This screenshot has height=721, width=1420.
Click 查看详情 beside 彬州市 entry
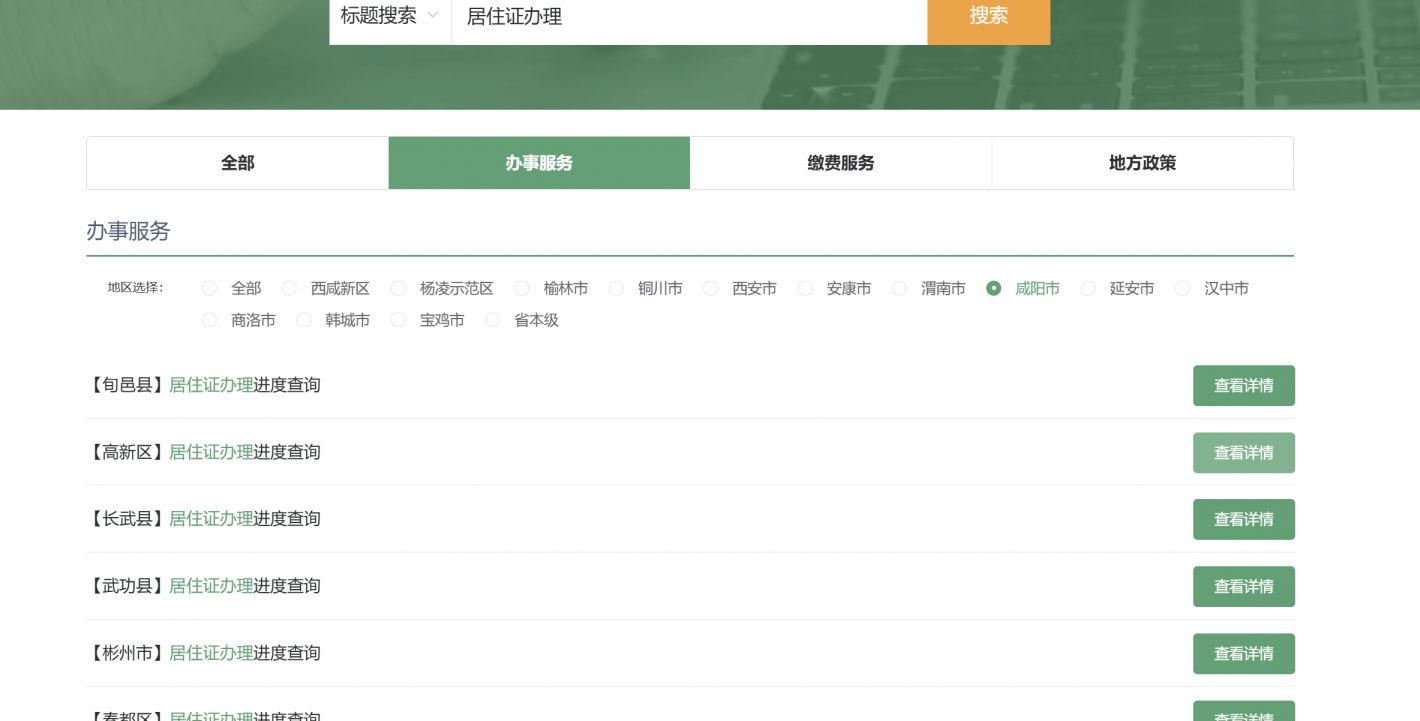[x=1243, y=654]
